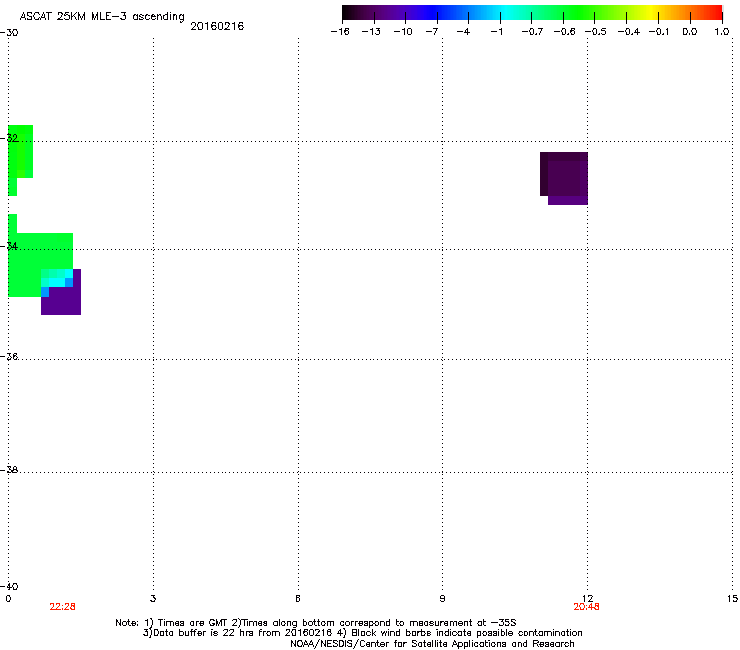Click the note line 'Times are GMT'

click(x=316, y=623)
